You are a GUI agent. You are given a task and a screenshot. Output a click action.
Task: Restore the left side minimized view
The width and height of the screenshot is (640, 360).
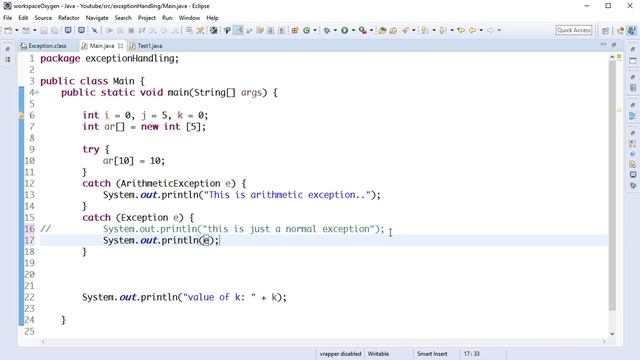point(7,49)
